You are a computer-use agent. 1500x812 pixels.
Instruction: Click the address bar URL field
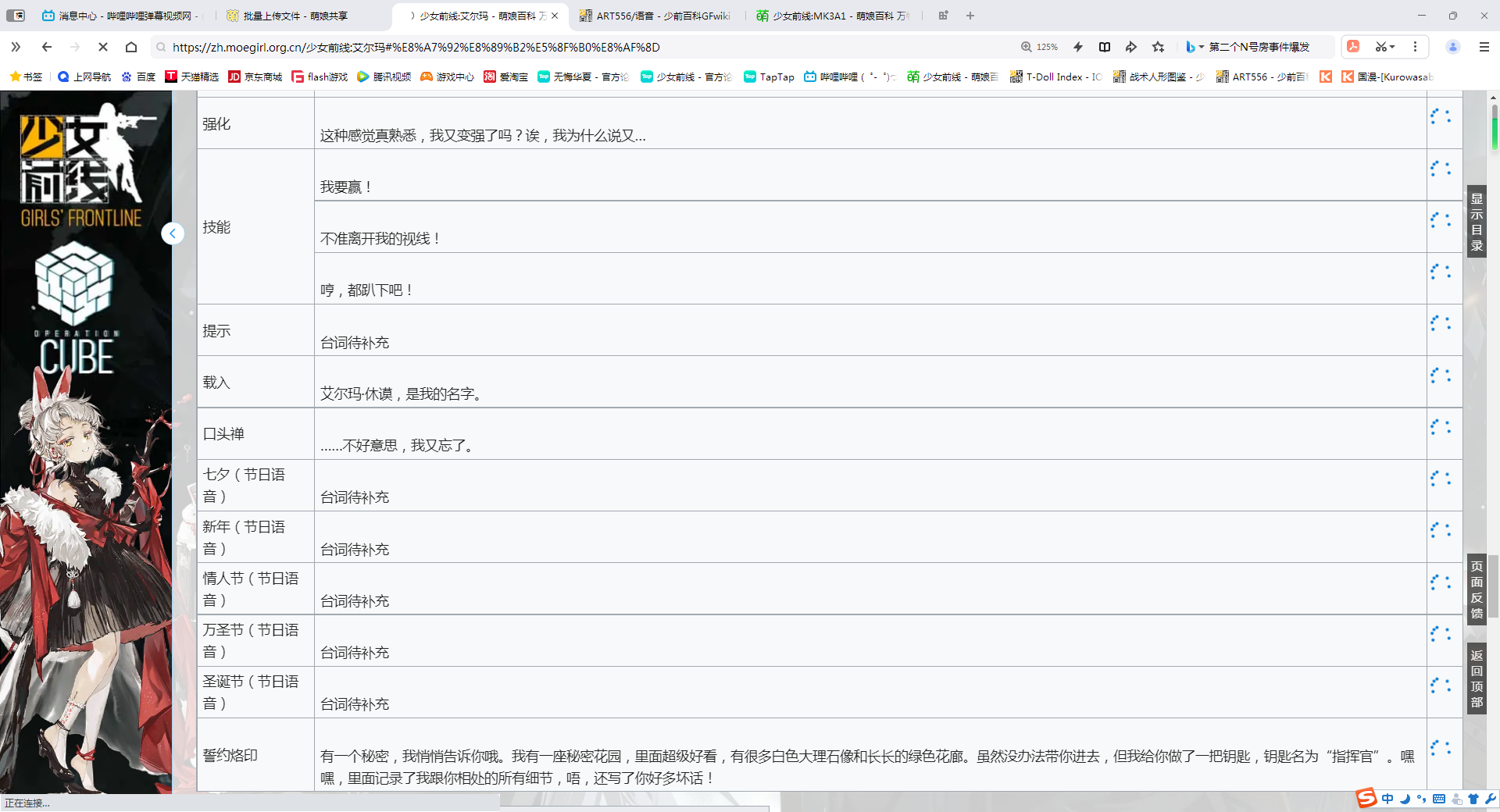coord(586,47)
